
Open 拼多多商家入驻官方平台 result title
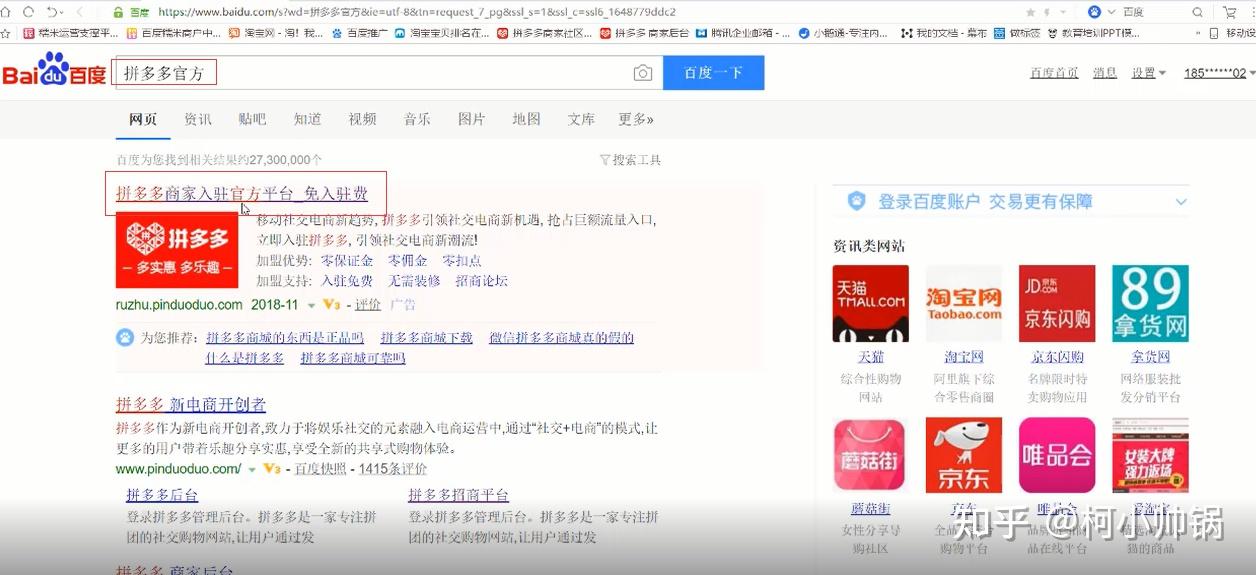coord(242,193)
